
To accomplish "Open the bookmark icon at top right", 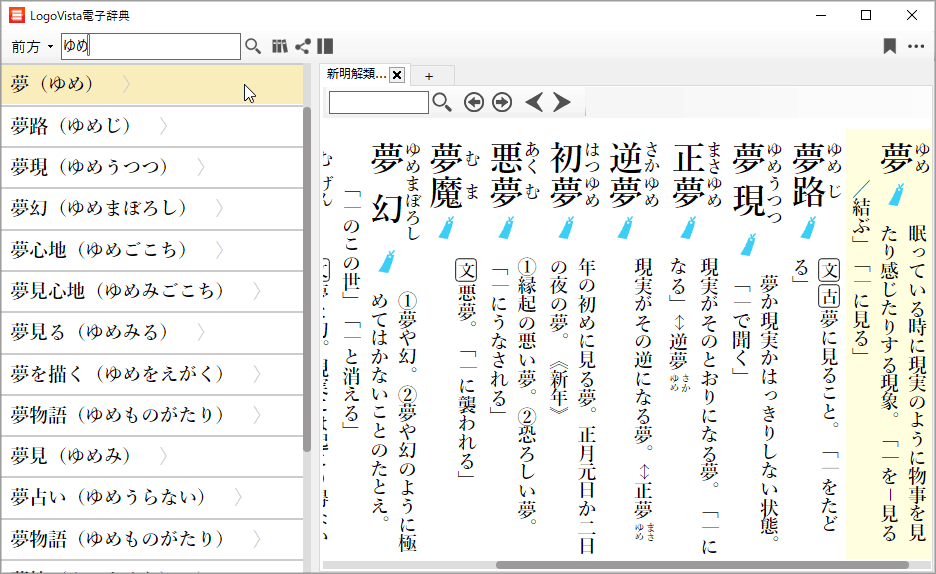I will coord(889,46).
